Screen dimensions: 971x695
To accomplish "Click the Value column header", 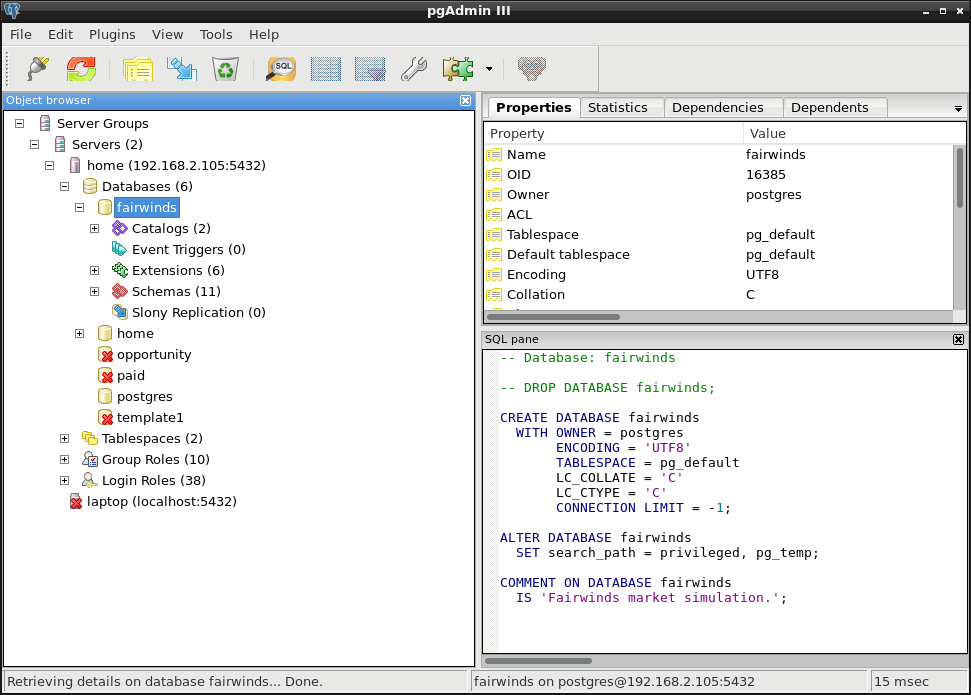I will pyautogui.click(x=853, y=134).
